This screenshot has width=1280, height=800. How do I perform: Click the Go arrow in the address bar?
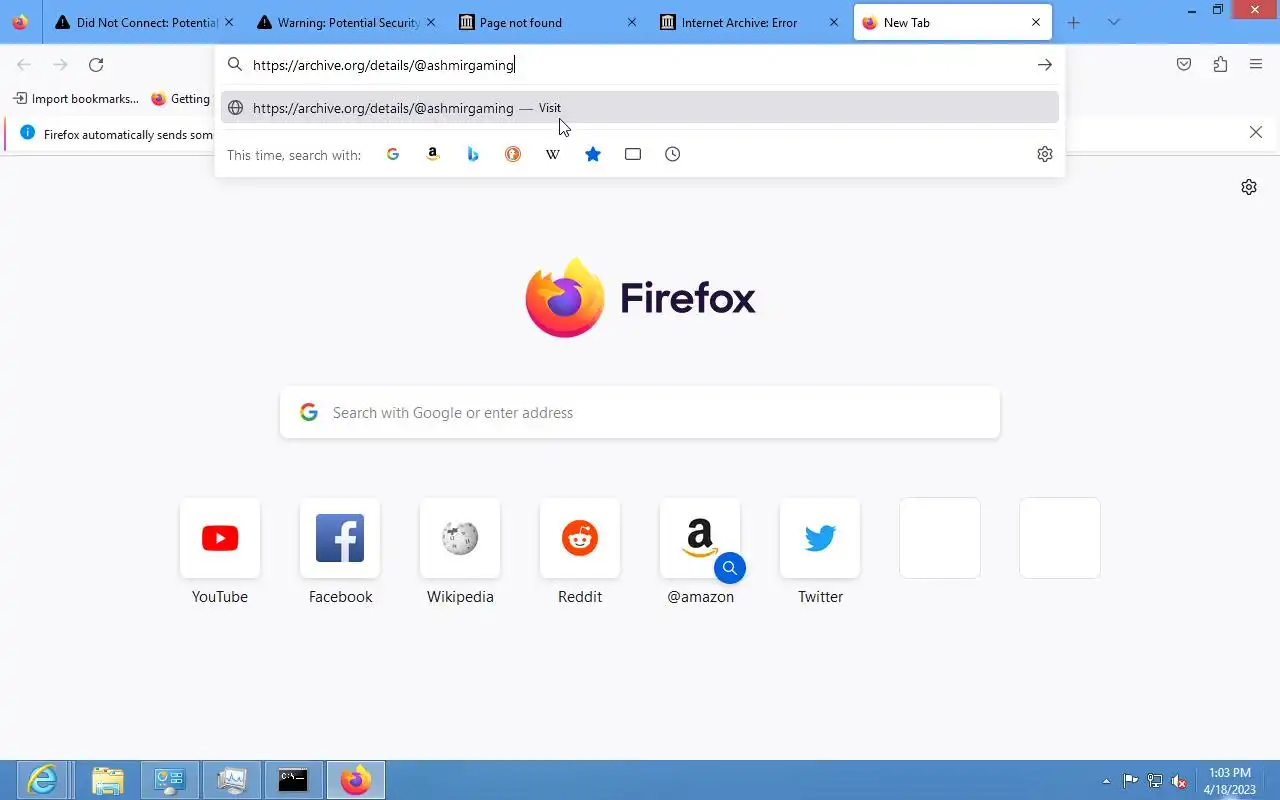click(x=1045, y=65)
